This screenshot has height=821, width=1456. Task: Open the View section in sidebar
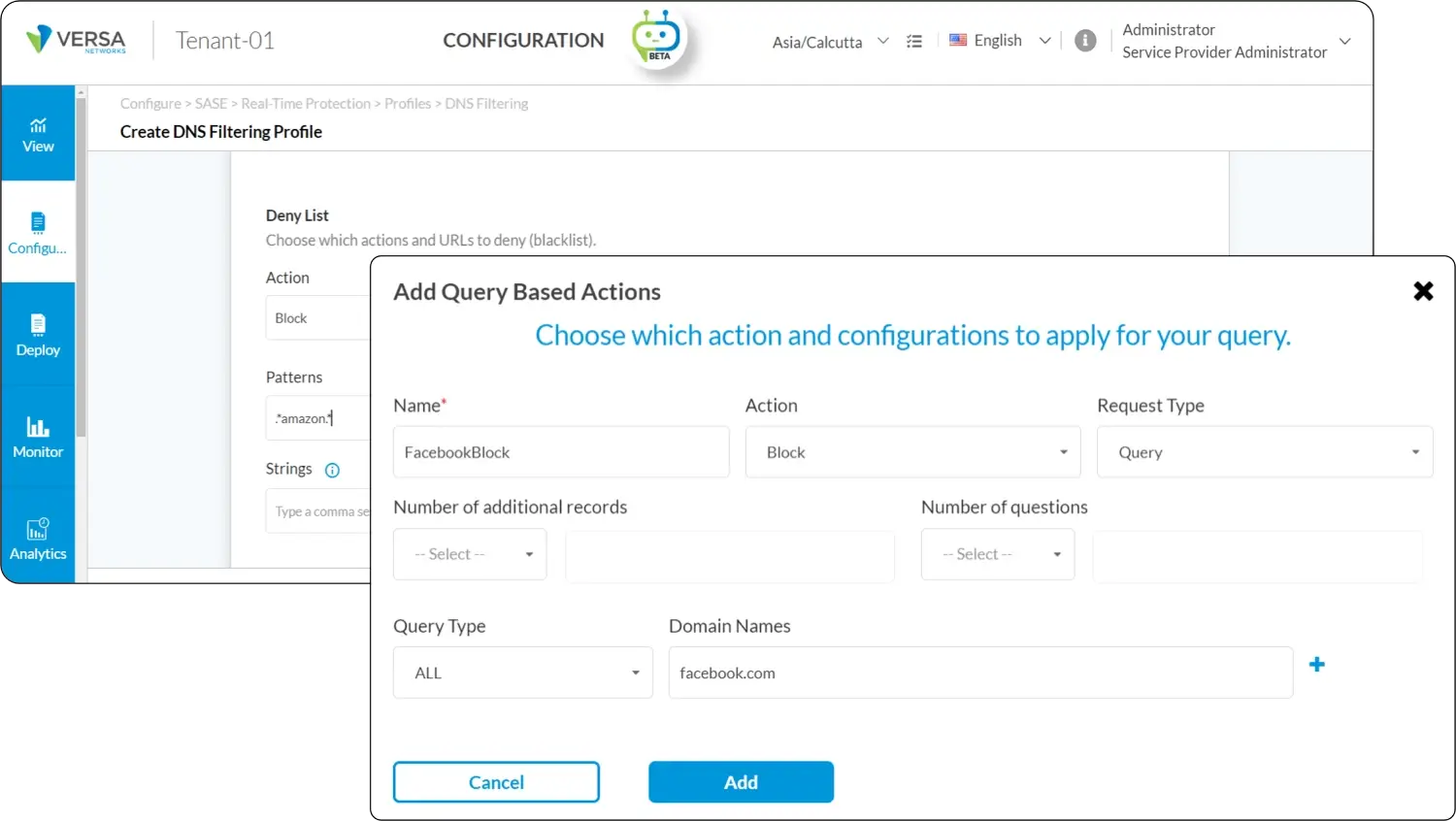(x=38, y=134)
